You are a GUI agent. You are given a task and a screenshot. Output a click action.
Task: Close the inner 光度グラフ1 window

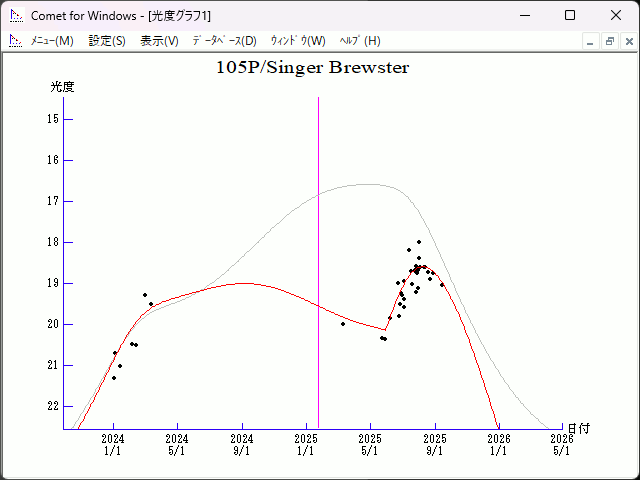[x=628, y=41]
